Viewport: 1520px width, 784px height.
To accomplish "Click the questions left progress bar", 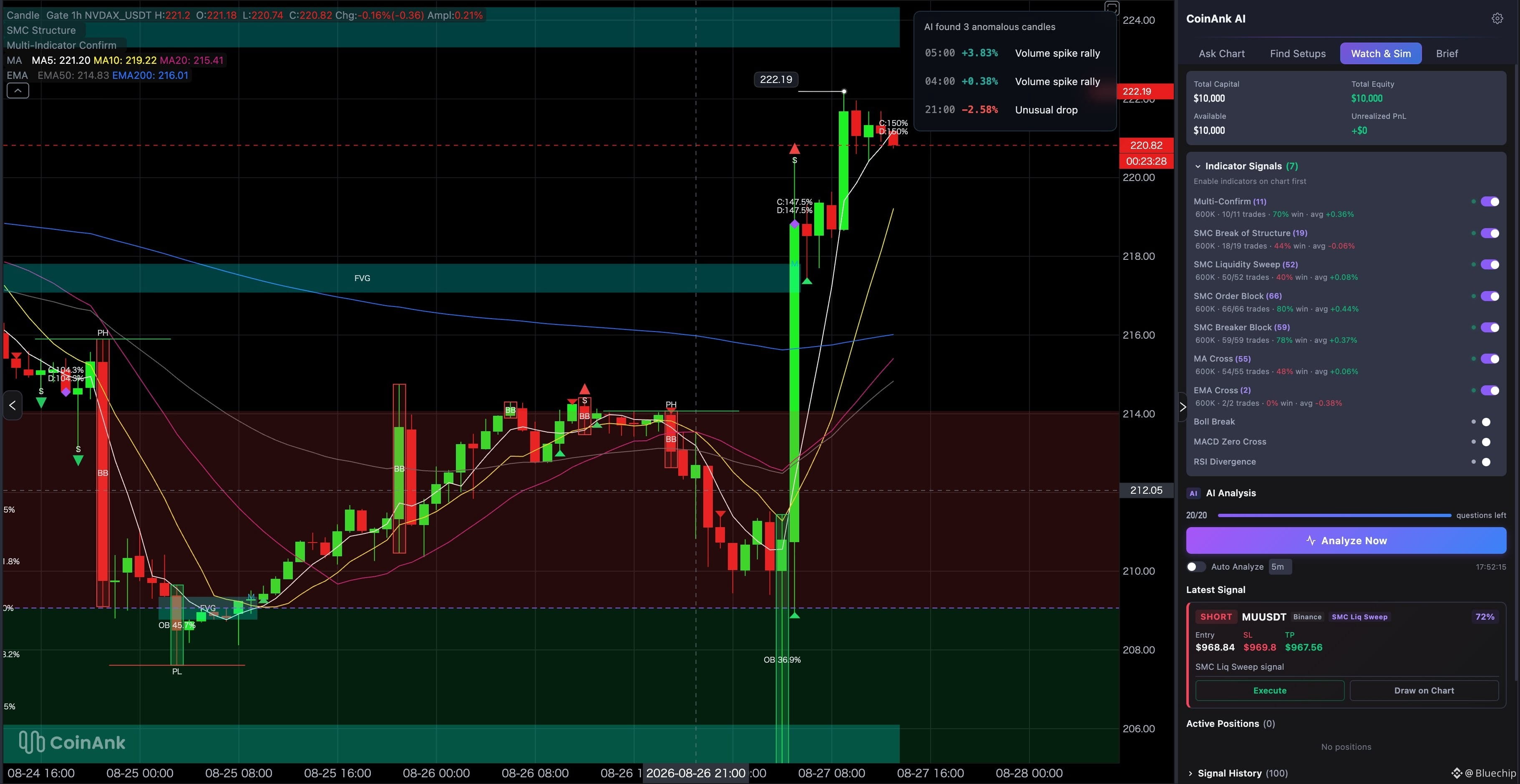I will pos(1334,515).
